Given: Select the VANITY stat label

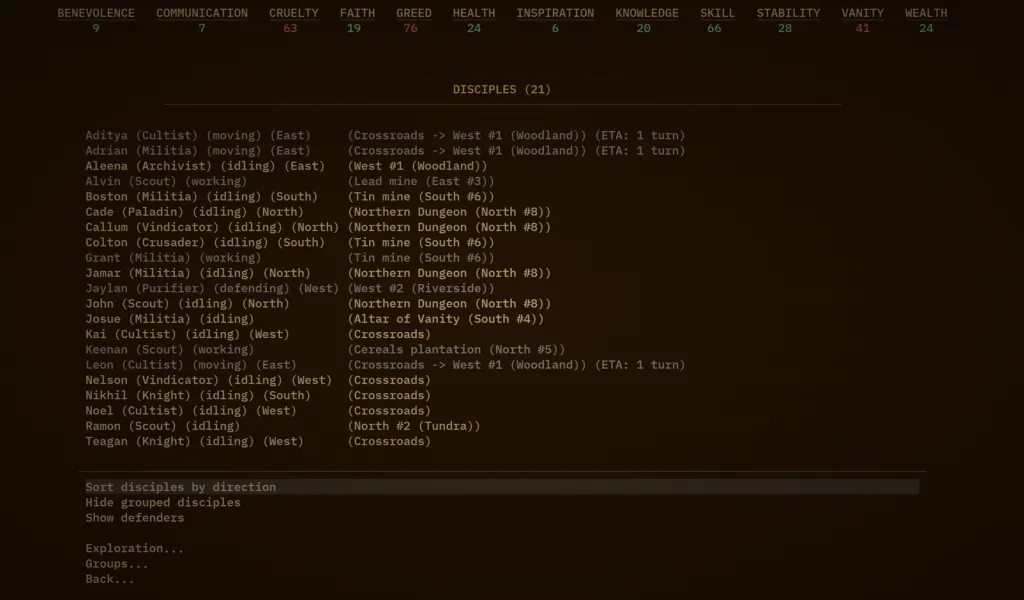Looking at the screenshot, I should tap(863, 13).
